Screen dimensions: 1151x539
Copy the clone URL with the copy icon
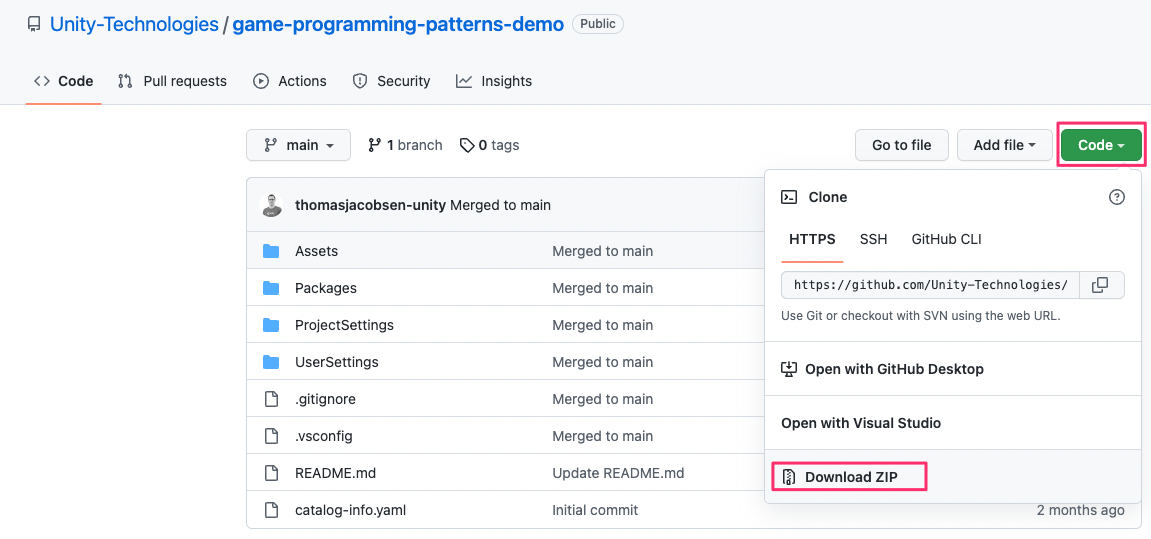point(1100,285)
